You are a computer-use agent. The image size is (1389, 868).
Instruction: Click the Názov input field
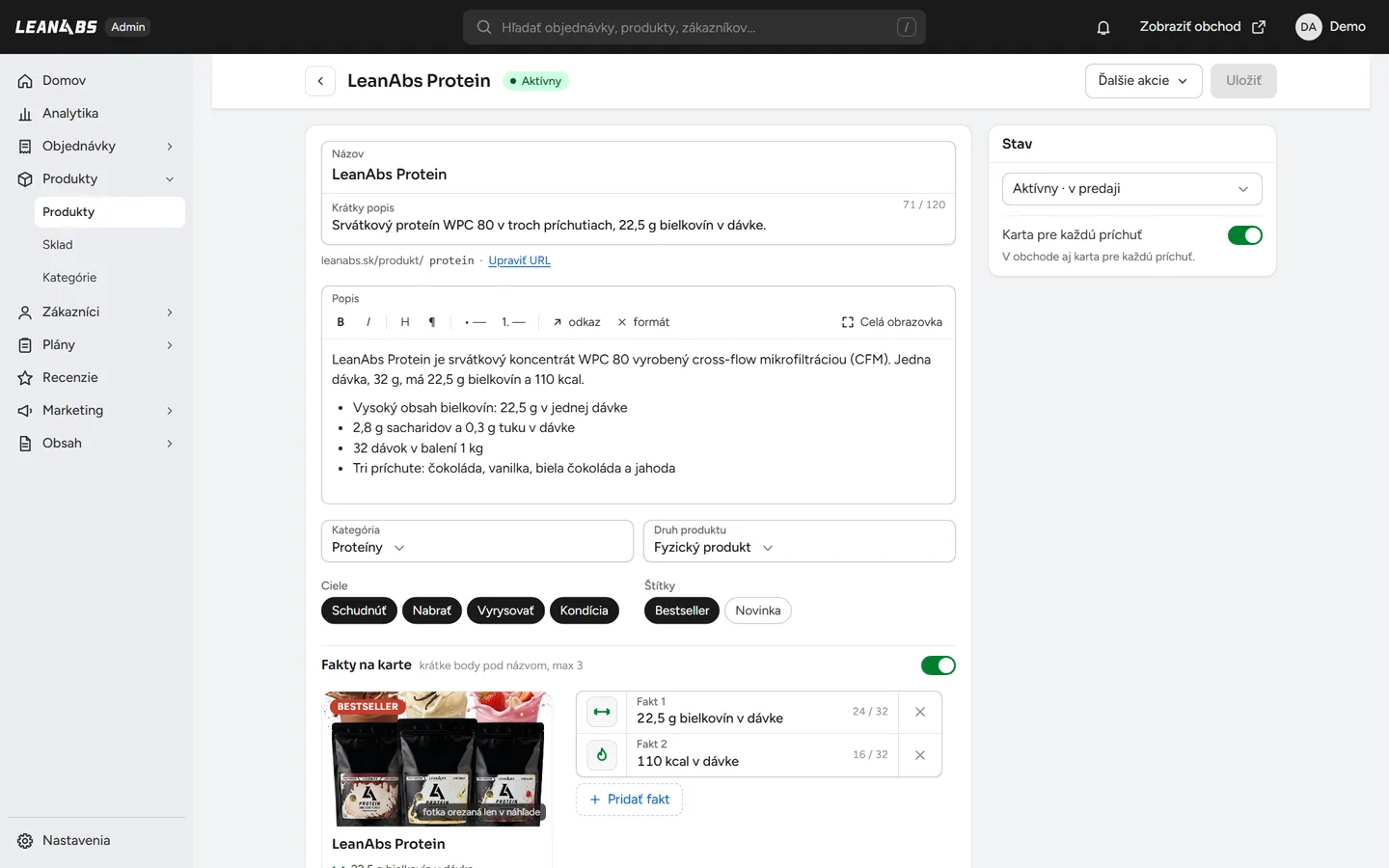click(x=639, y=168)
